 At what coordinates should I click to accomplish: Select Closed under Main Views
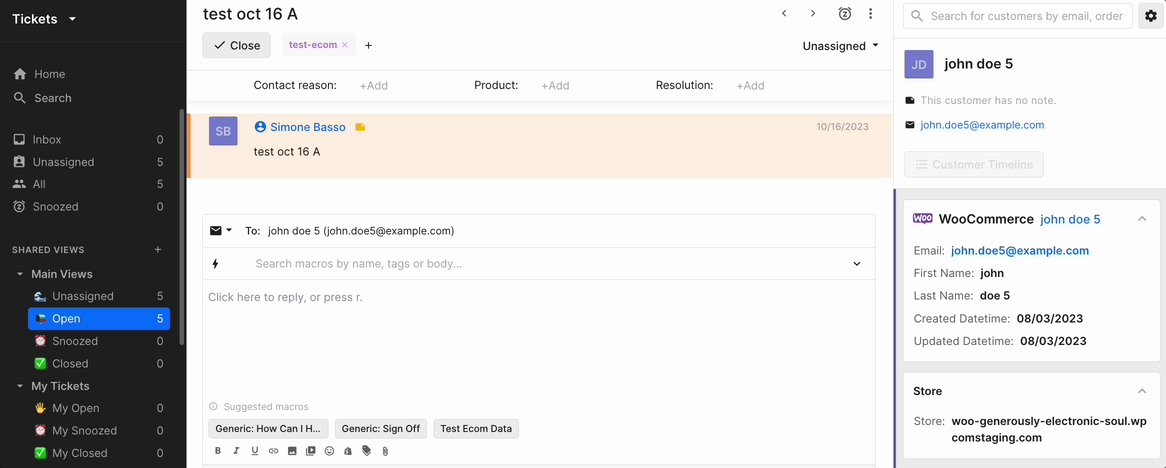pyautogui.click(x=70, y=363)
